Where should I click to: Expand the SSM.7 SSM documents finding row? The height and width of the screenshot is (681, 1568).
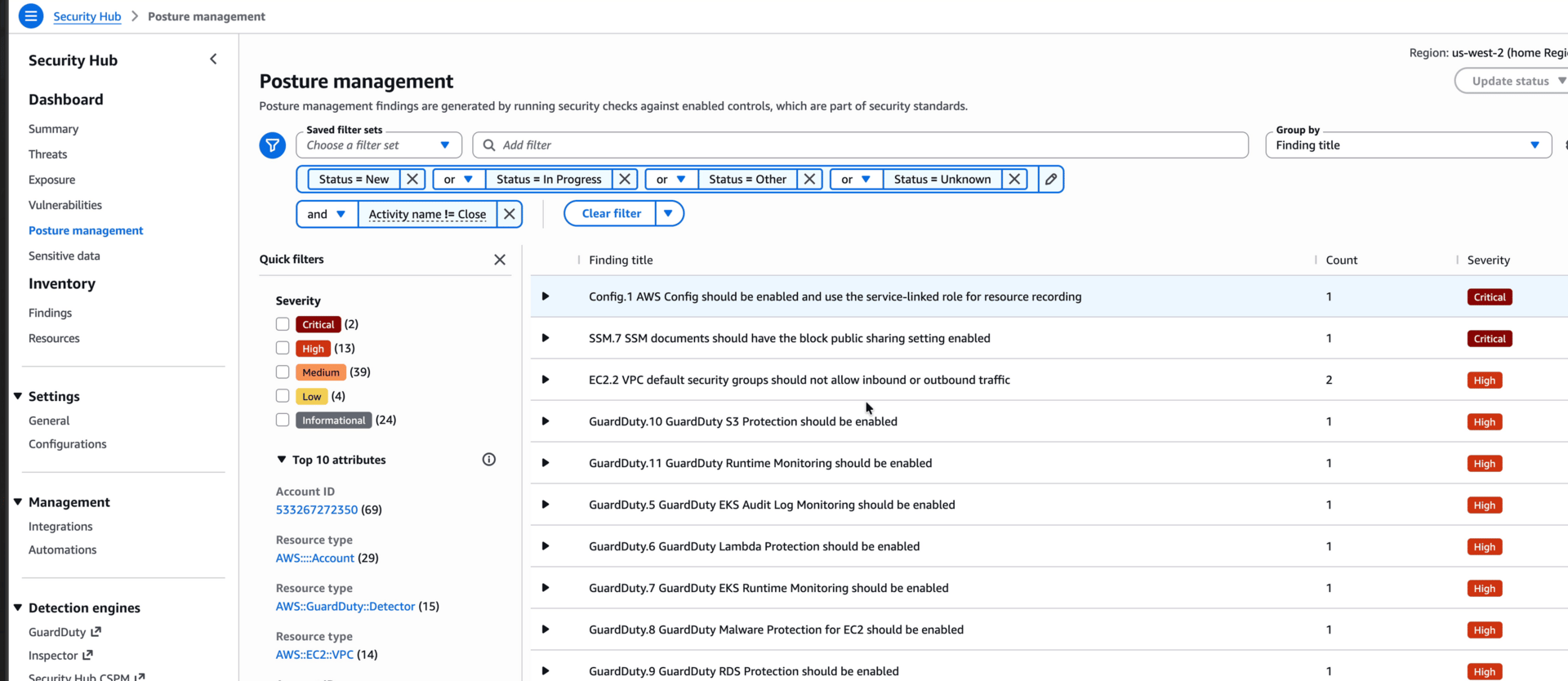pos(546,338)
